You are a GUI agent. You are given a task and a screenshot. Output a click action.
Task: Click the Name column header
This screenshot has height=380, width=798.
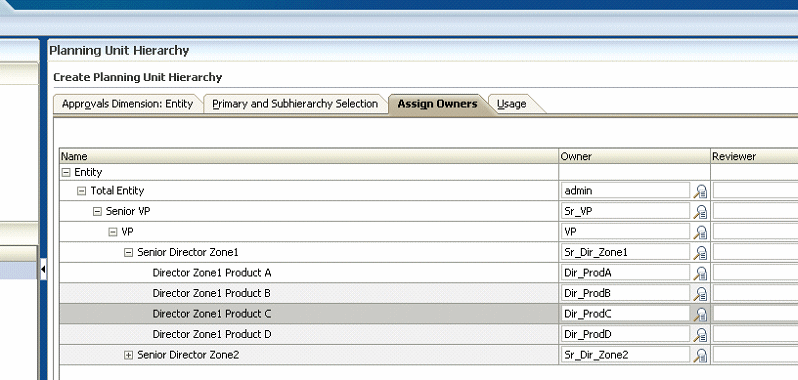309,156
